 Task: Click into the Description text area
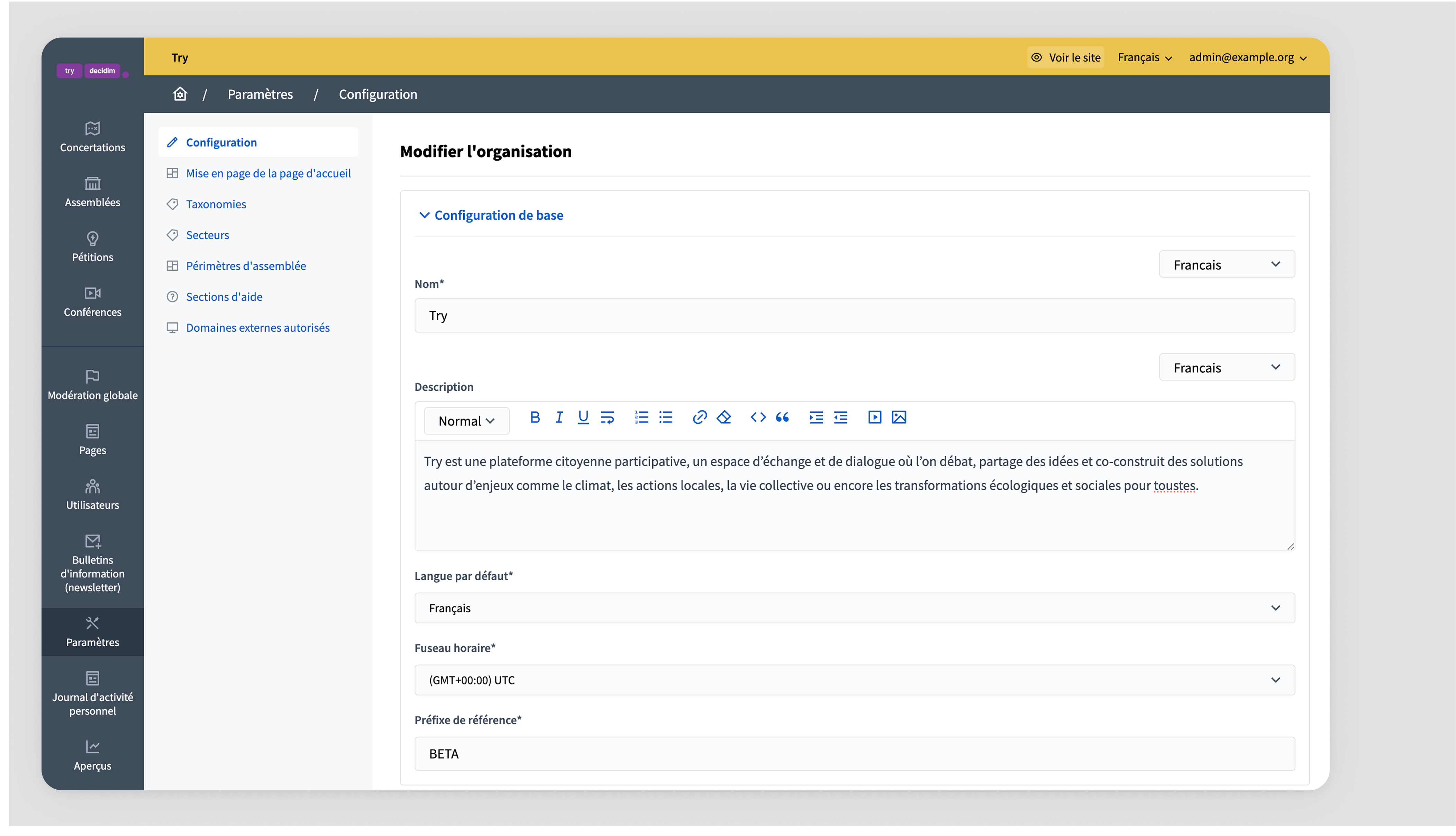[x=855, y=495]
